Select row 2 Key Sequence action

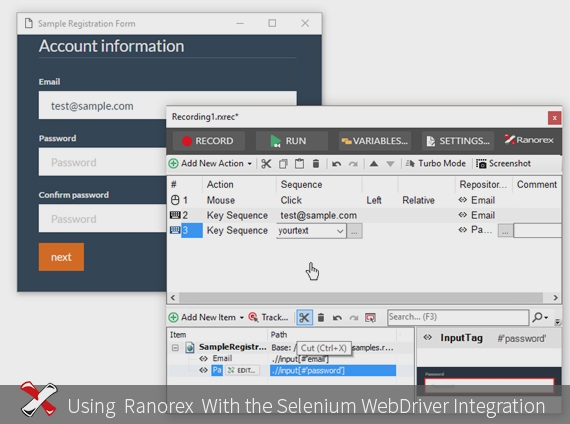click(364, 215)
